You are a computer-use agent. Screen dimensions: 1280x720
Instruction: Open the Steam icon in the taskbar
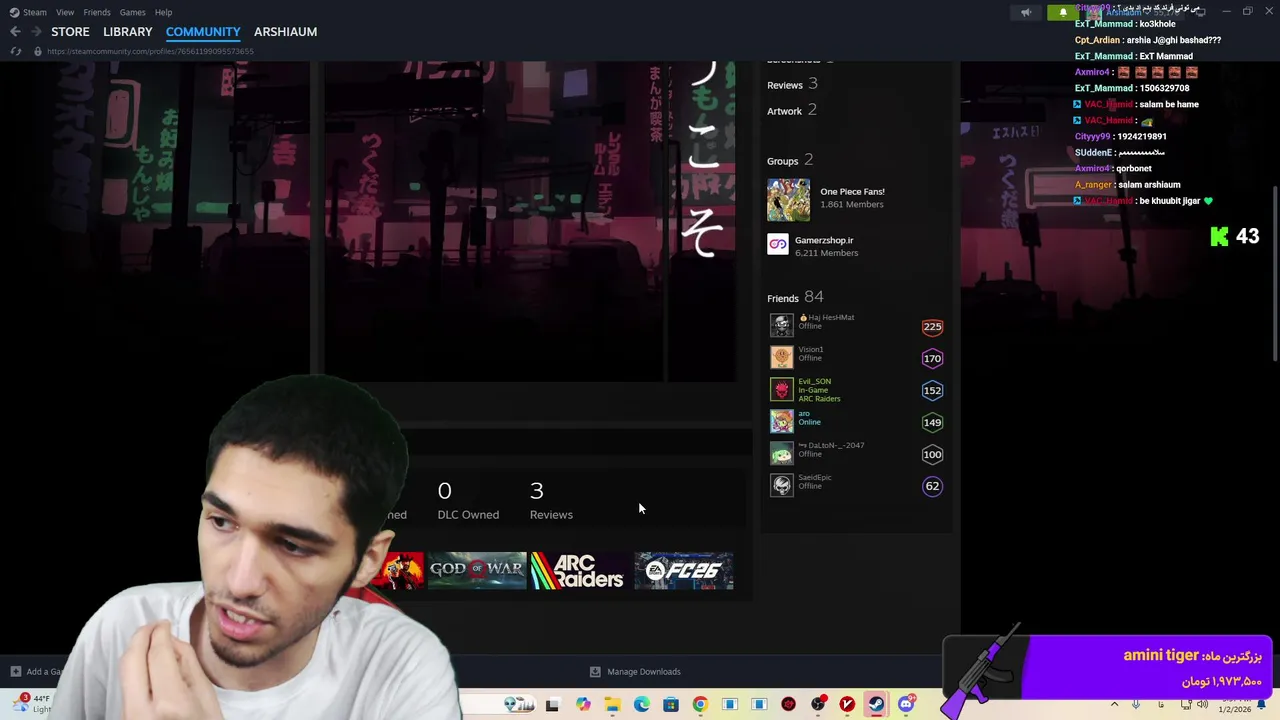point(876,705)
